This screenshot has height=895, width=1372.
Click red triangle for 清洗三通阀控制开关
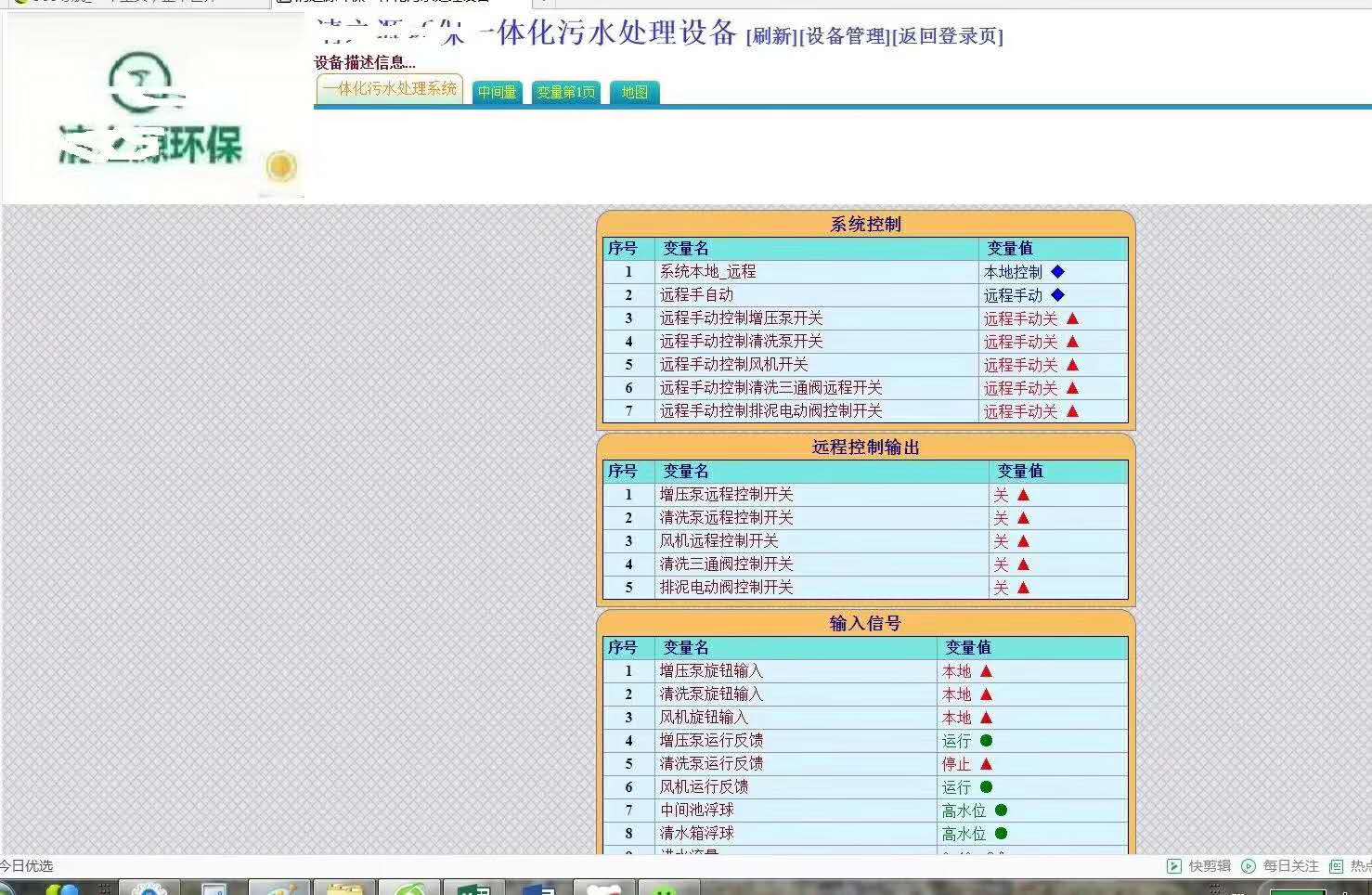point(1023,564)
